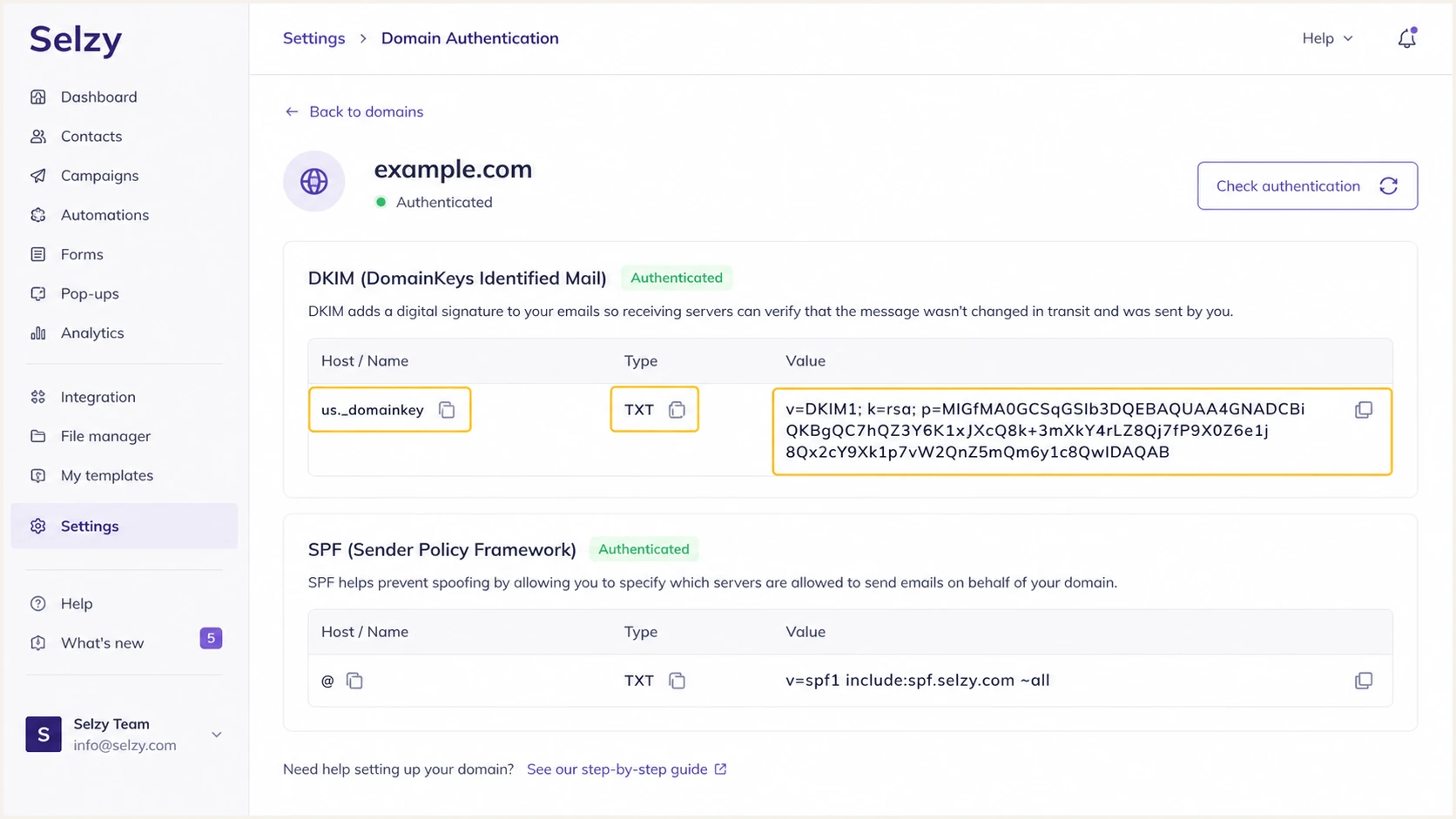Screen dimensions: 1456x819
Task: Open the notifications bell
Action: (x=1406, y=38)
